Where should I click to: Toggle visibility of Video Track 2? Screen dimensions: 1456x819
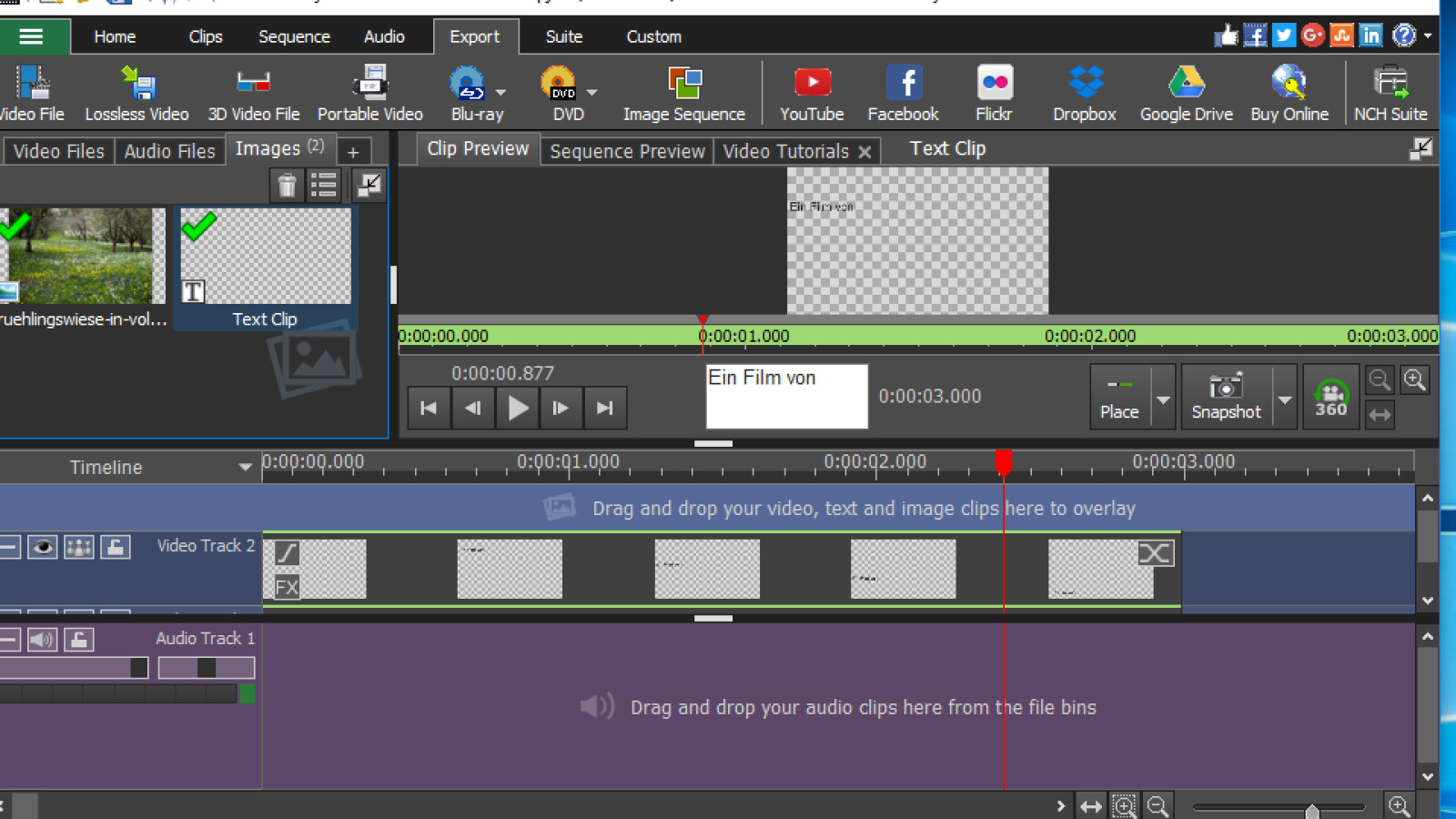click(41, 547)
